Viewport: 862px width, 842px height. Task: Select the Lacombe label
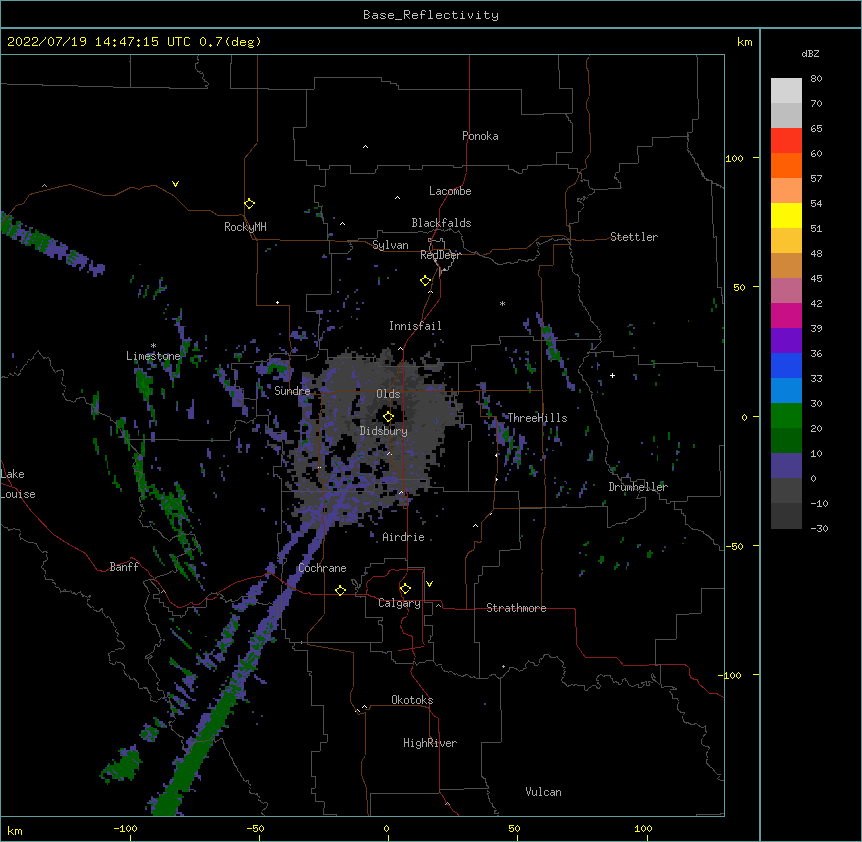coord(450,191)
